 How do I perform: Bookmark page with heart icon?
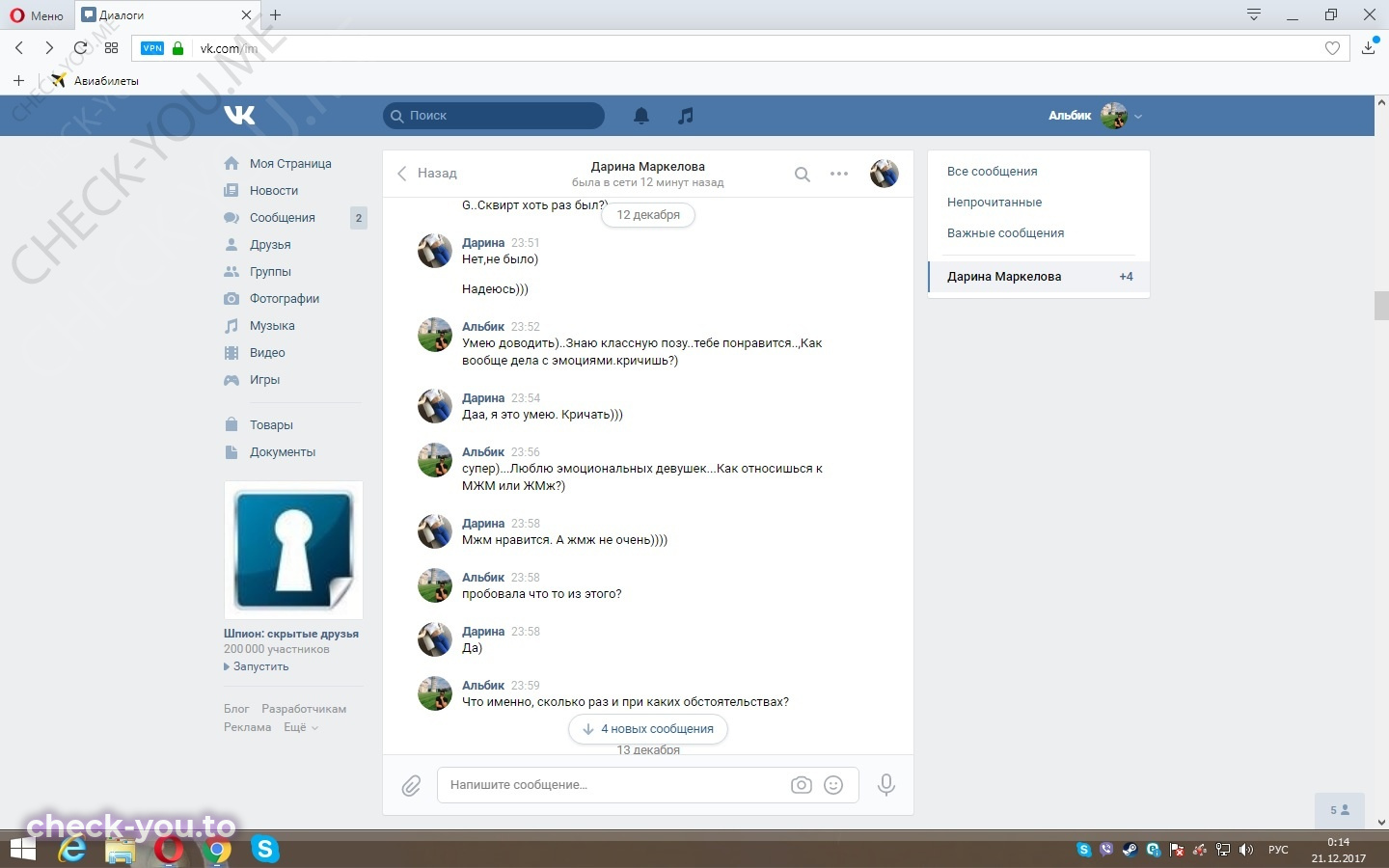(1332, 48)
